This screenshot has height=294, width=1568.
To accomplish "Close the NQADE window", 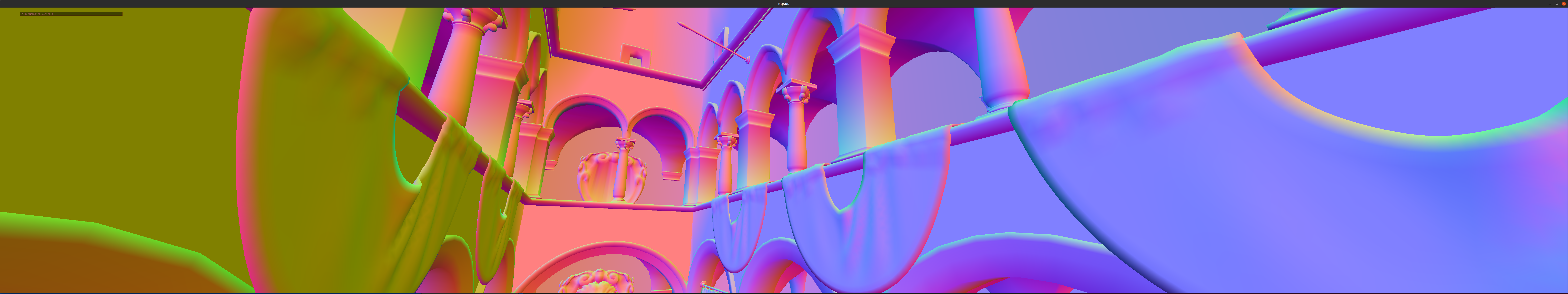I will (x=1564, y=4).
